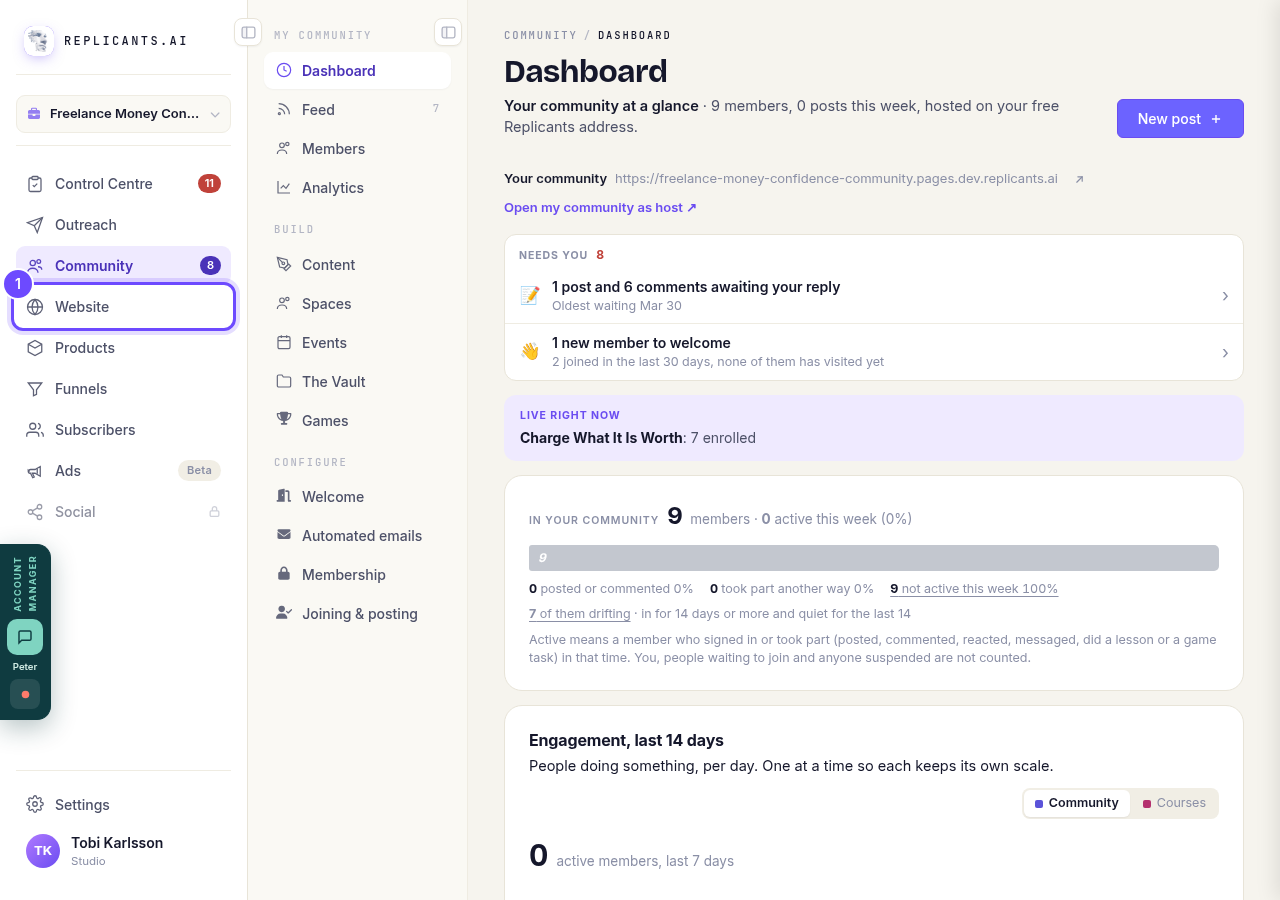Expand the new member to welcome row
The width and height of the screenshot is (1280, 900).
pyautogui.click(x=874, y=352)
